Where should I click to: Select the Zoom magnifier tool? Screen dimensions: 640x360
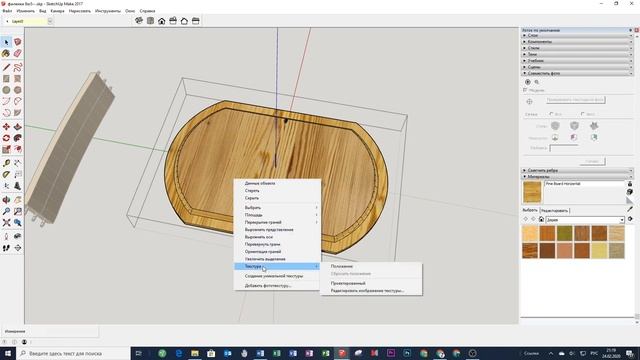tap(6, 211)
